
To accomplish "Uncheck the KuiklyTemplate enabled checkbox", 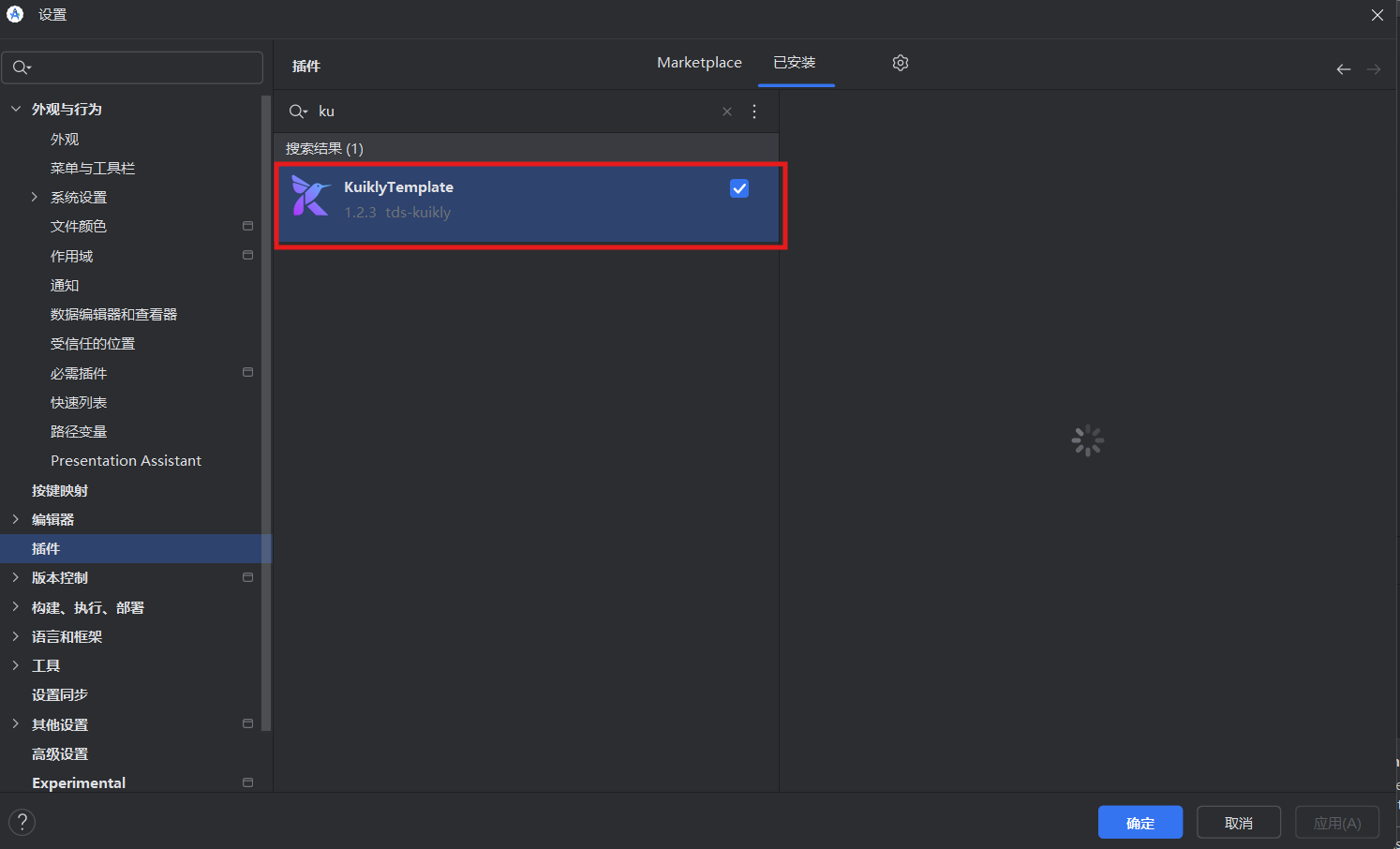I will (739, 188).
